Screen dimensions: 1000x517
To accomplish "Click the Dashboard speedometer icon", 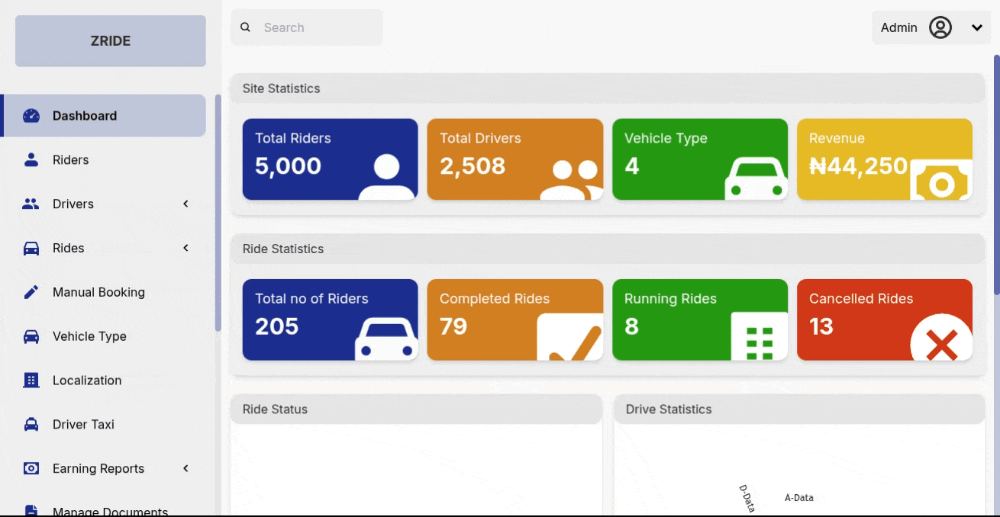I will (x=31, y=116).
